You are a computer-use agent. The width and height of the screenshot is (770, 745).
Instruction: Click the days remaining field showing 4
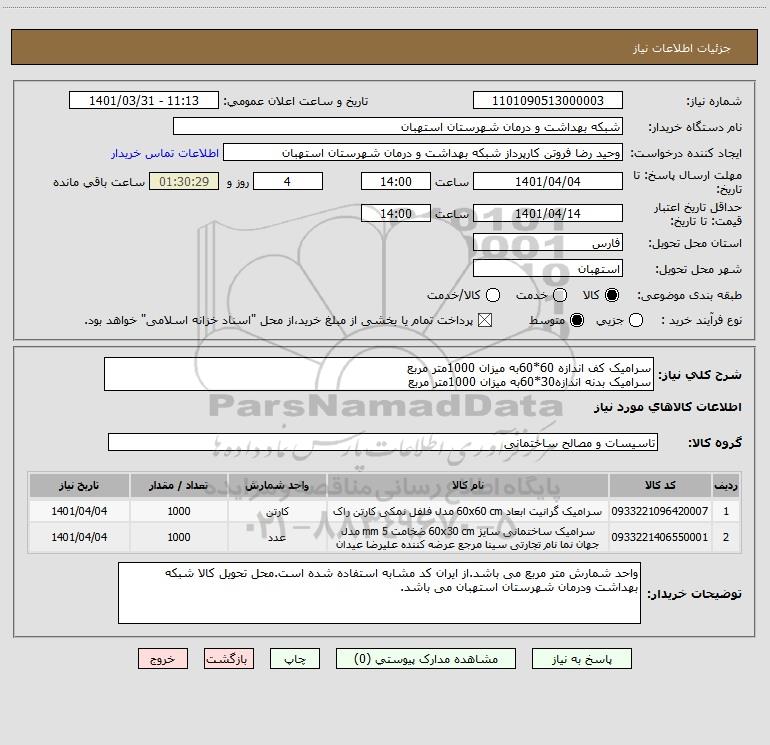pyautogui.click(x=288, y=181)
